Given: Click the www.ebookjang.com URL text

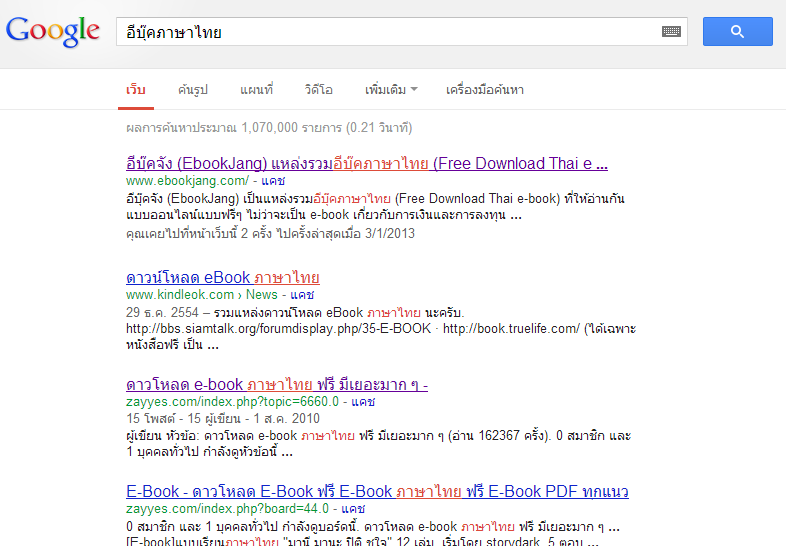Looking at the screenshot, I should [187, 180].
